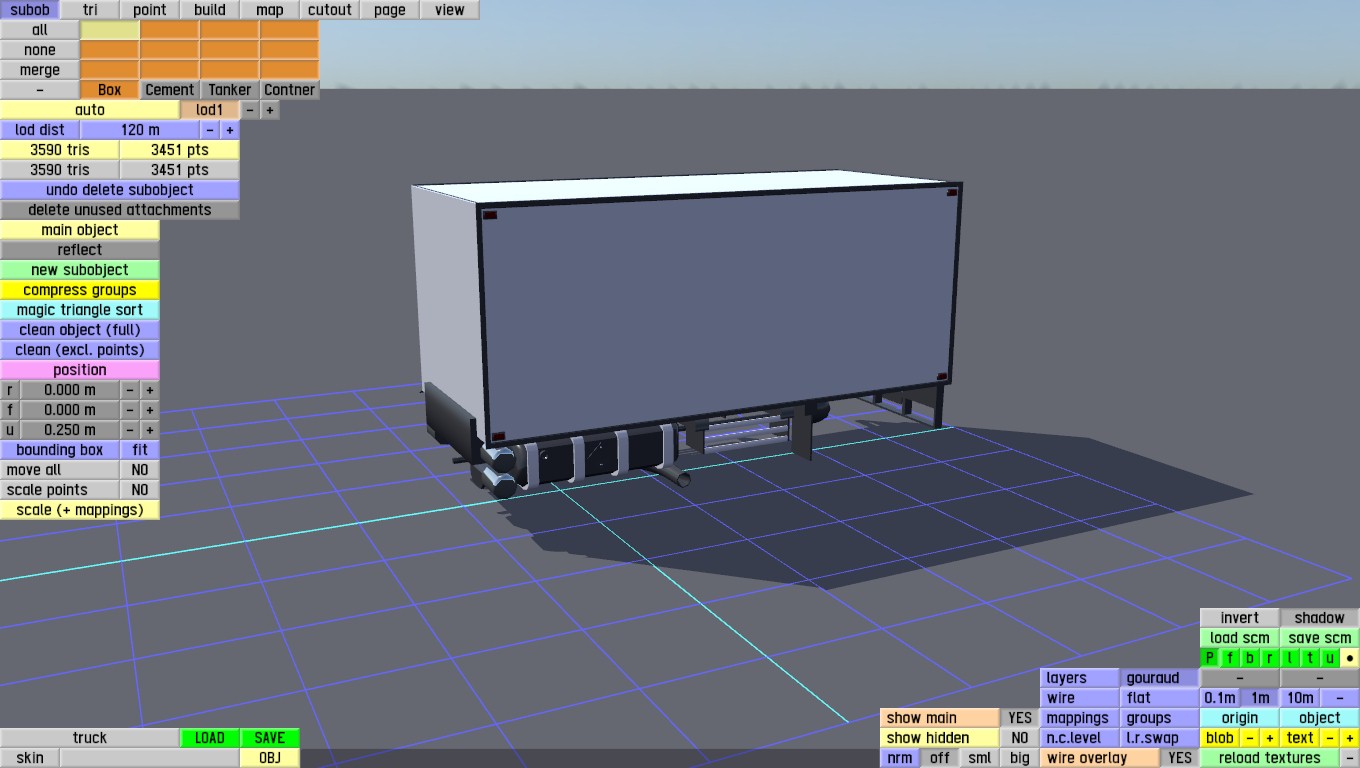Toggle the NO value beside scale points
This screenshot has height=768, width=1360.
[140, 490]
